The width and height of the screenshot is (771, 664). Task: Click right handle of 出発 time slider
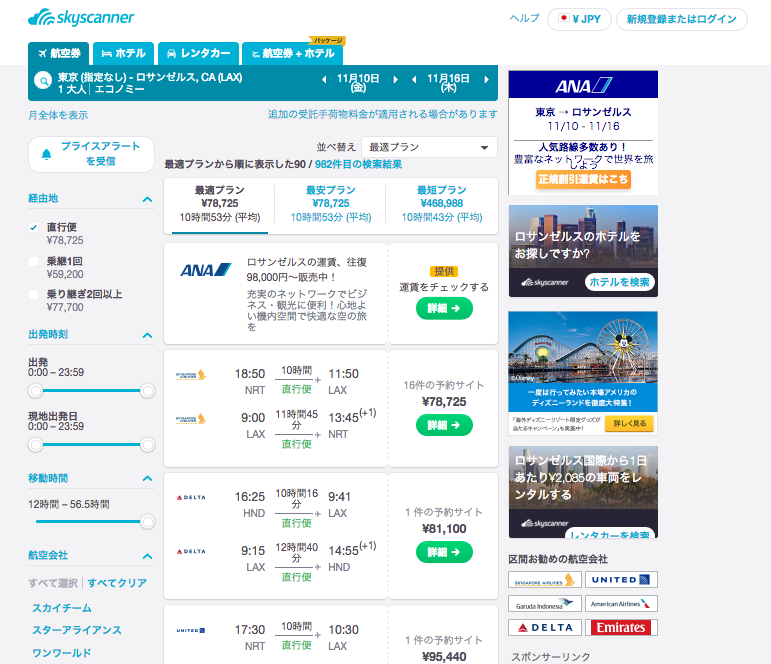pos(147,391)
